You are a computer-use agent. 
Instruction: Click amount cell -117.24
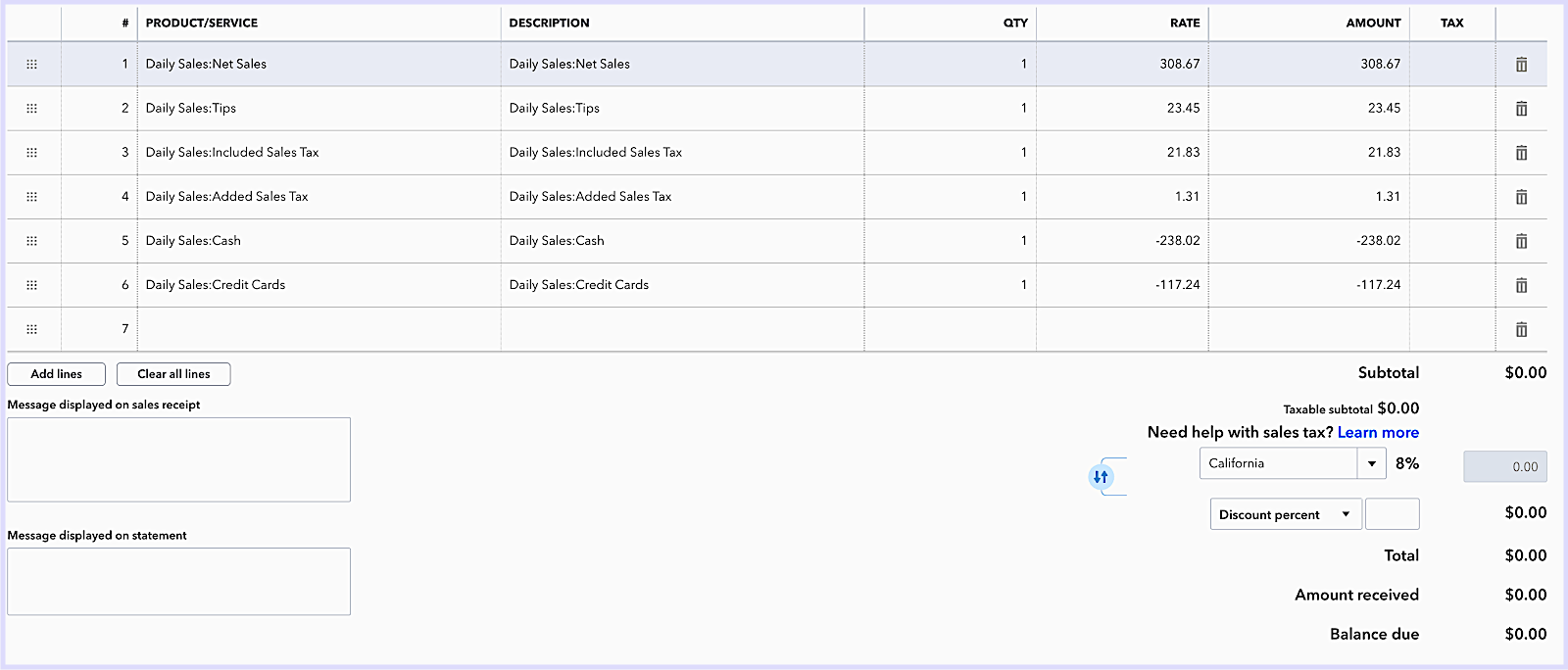1309,284
